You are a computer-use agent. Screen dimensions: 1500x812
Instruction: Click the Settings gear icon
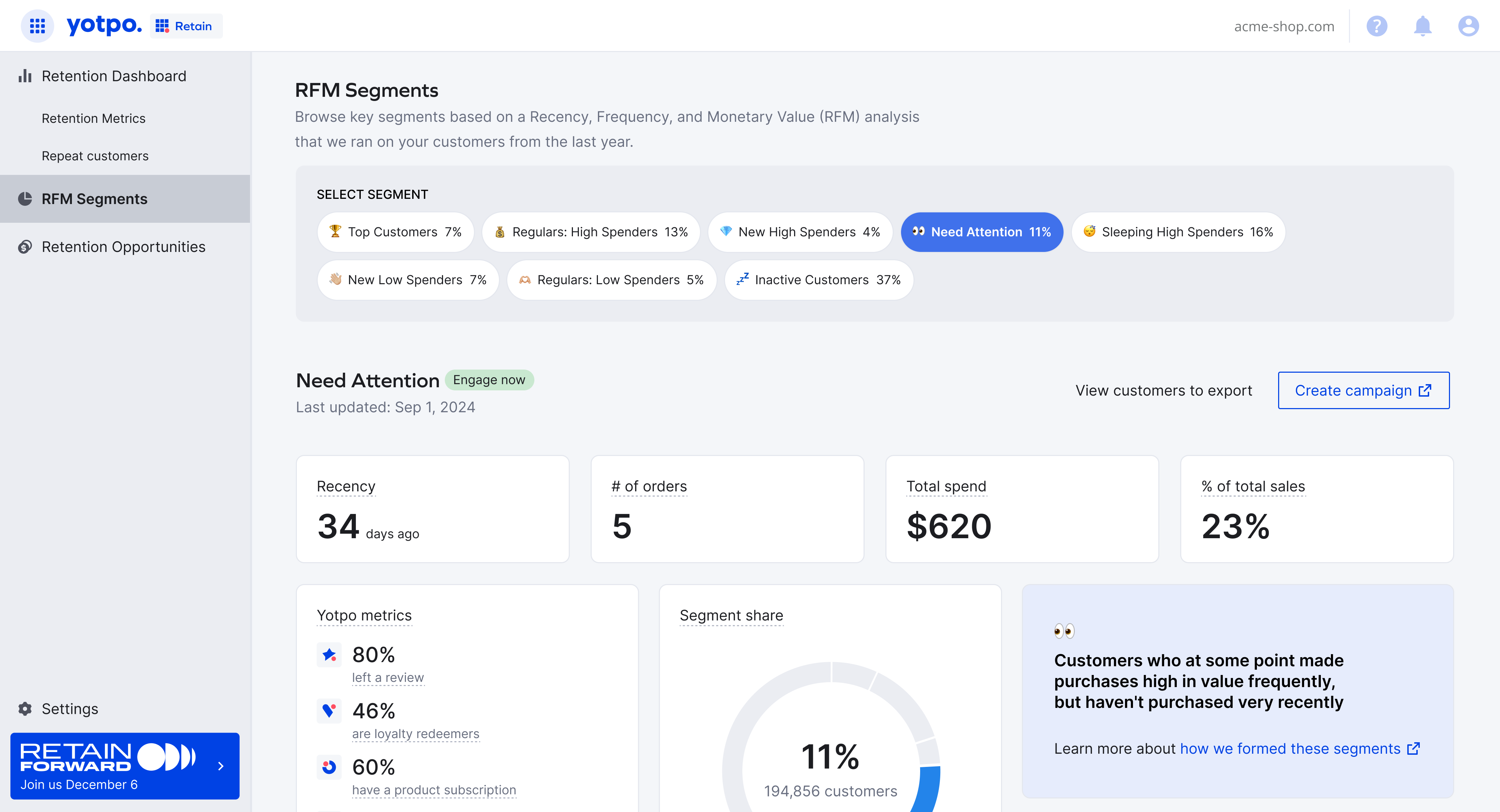point(25,708)
